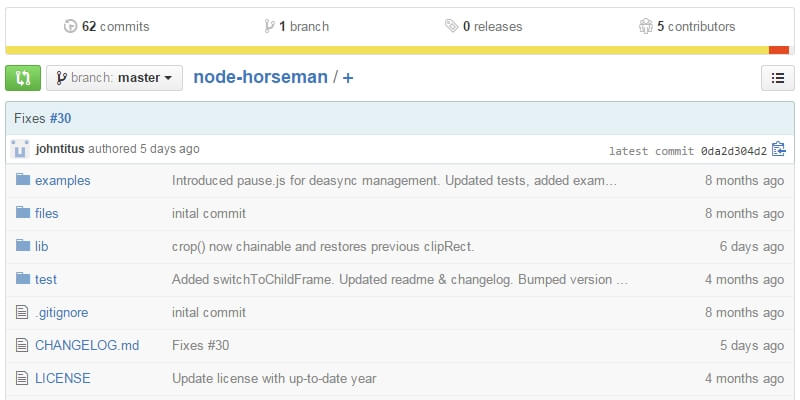Open issue #30 link in commit message
Screen dimensions: 800x400
click(x=60, y=118)
